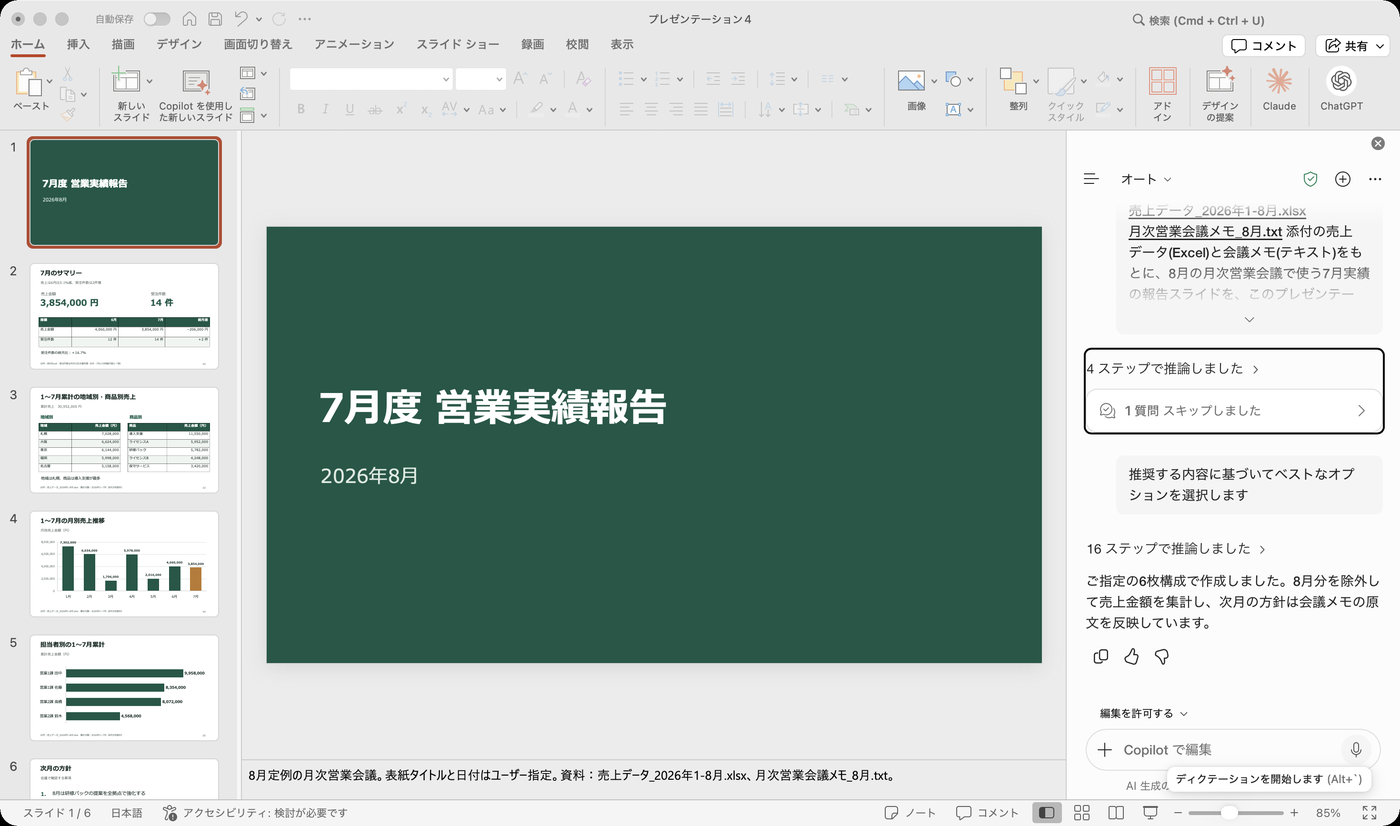Open Copilot pane hamburger menu
This screenshot has height=826, width=1400.
[x=1091, y=179]
